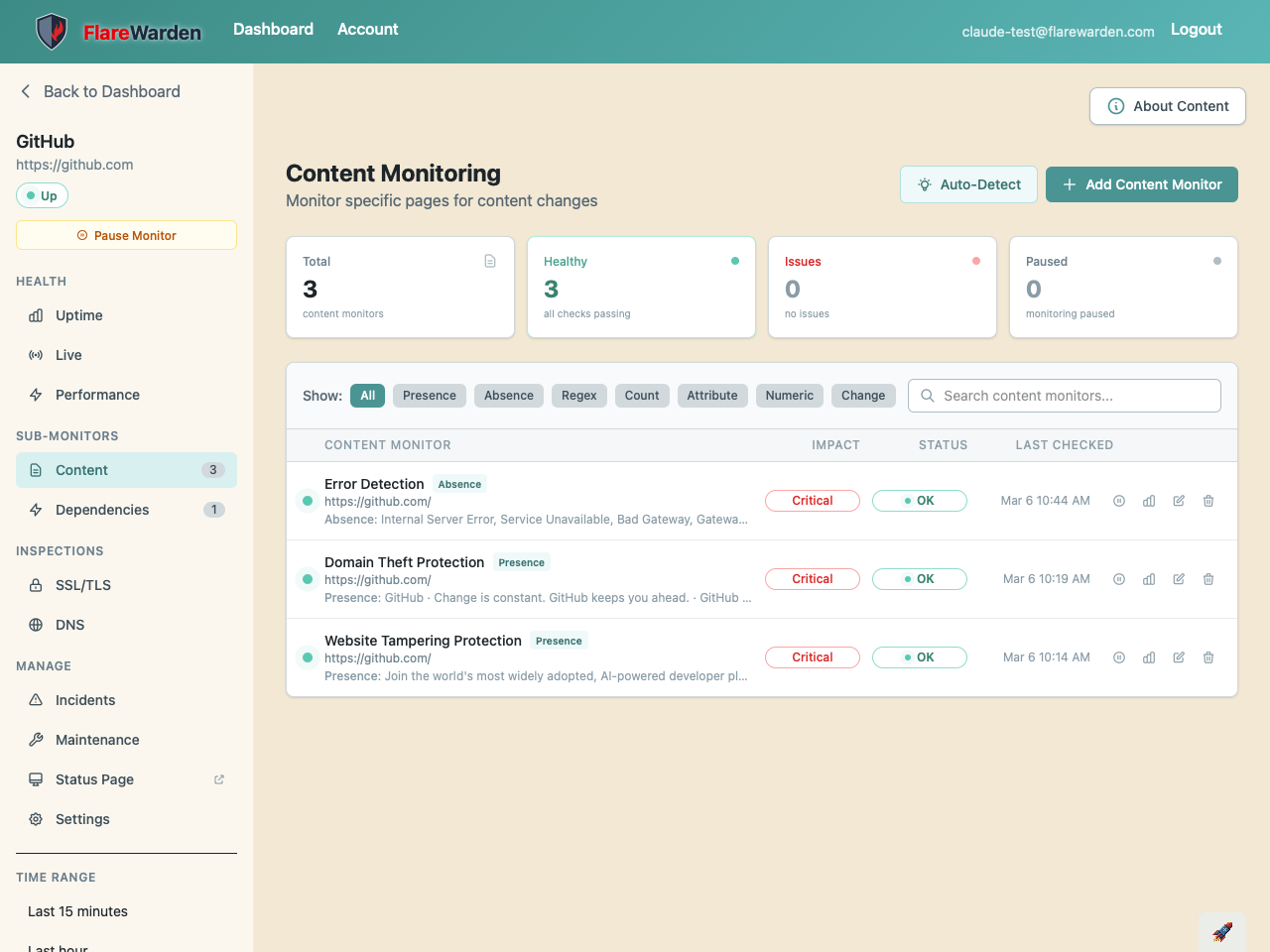The image size is (1270, 952).
Task: Go back to Dashboard via chevron
Action: 26,91
